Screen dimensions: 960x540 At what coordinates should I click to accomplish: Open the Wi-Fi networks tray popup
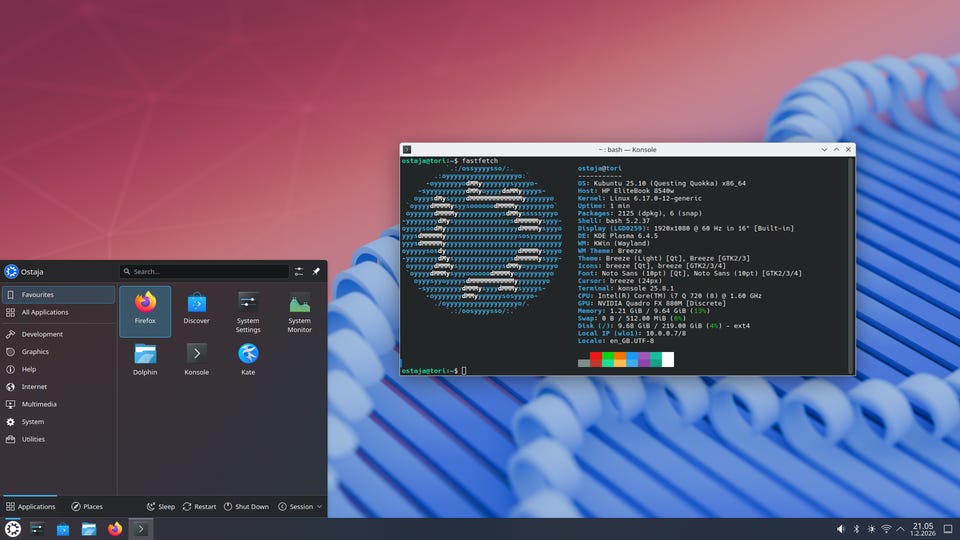coord(885,528)
